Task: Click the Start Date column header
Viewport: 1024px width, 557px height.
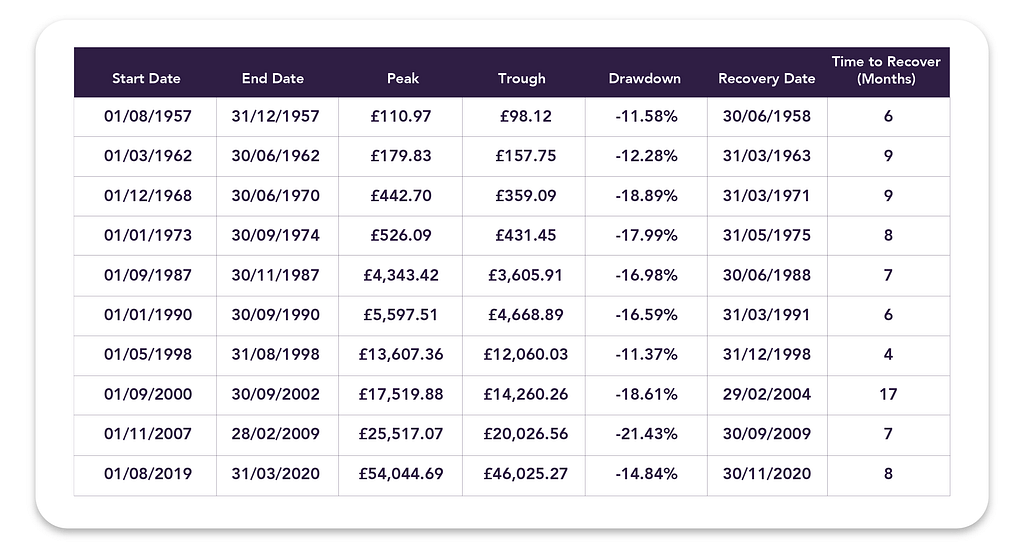Action: pyautogui.click(x=146, y=78)
